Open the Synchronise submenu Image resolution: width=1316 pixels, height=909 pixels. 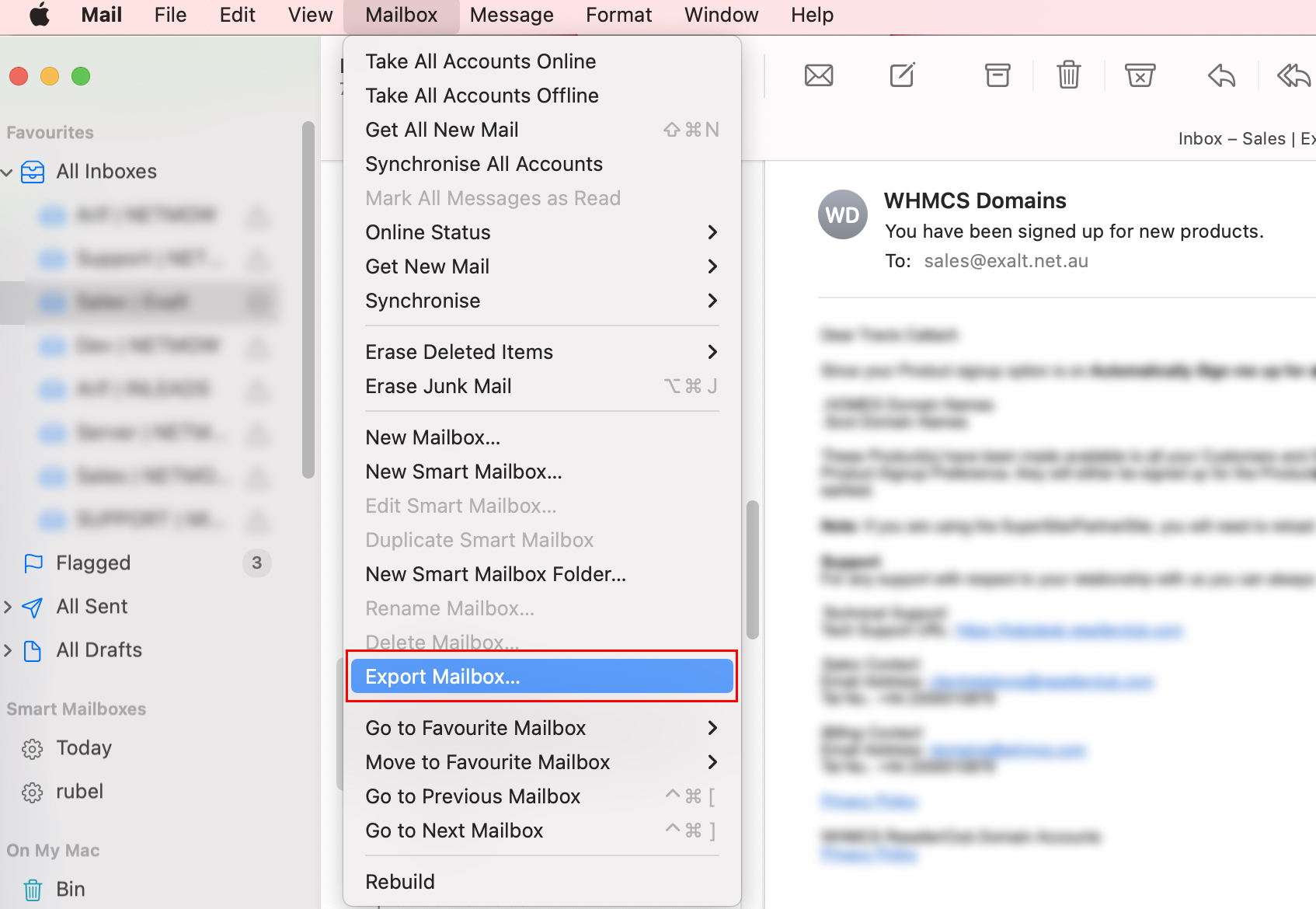[541, 301]
